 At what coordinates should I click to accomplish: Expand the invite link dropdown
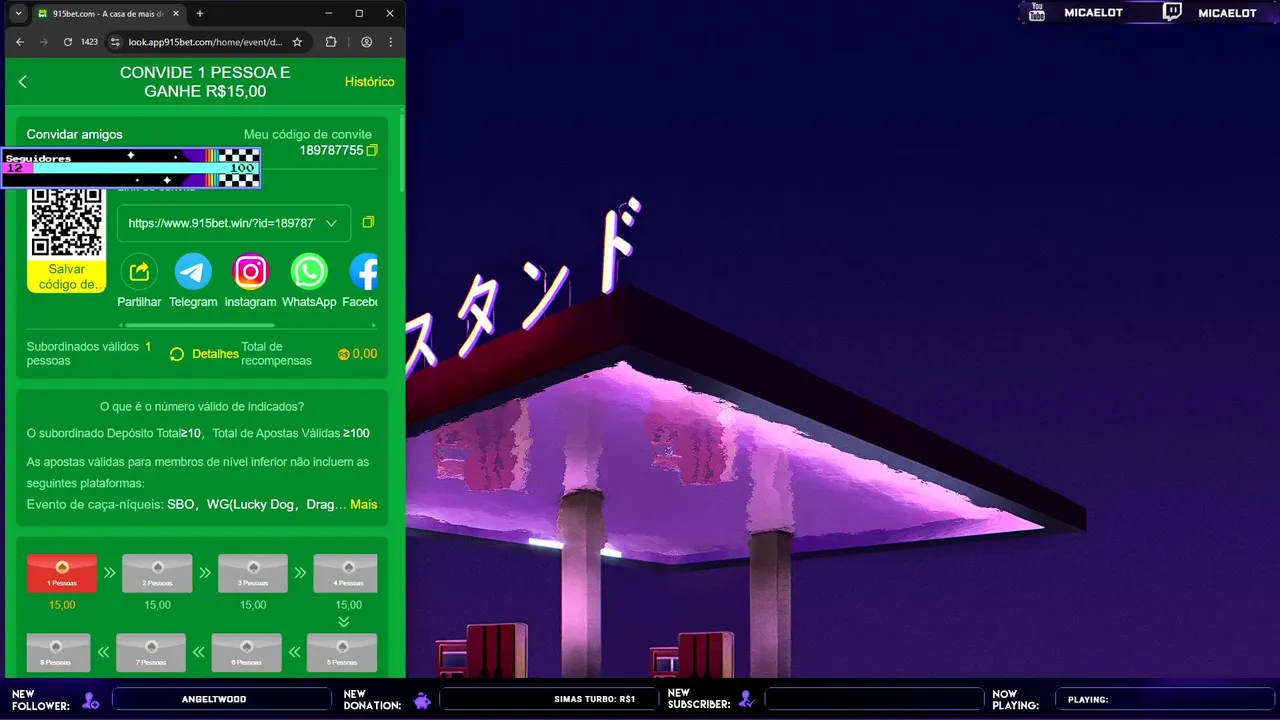(x=332, y=223)
